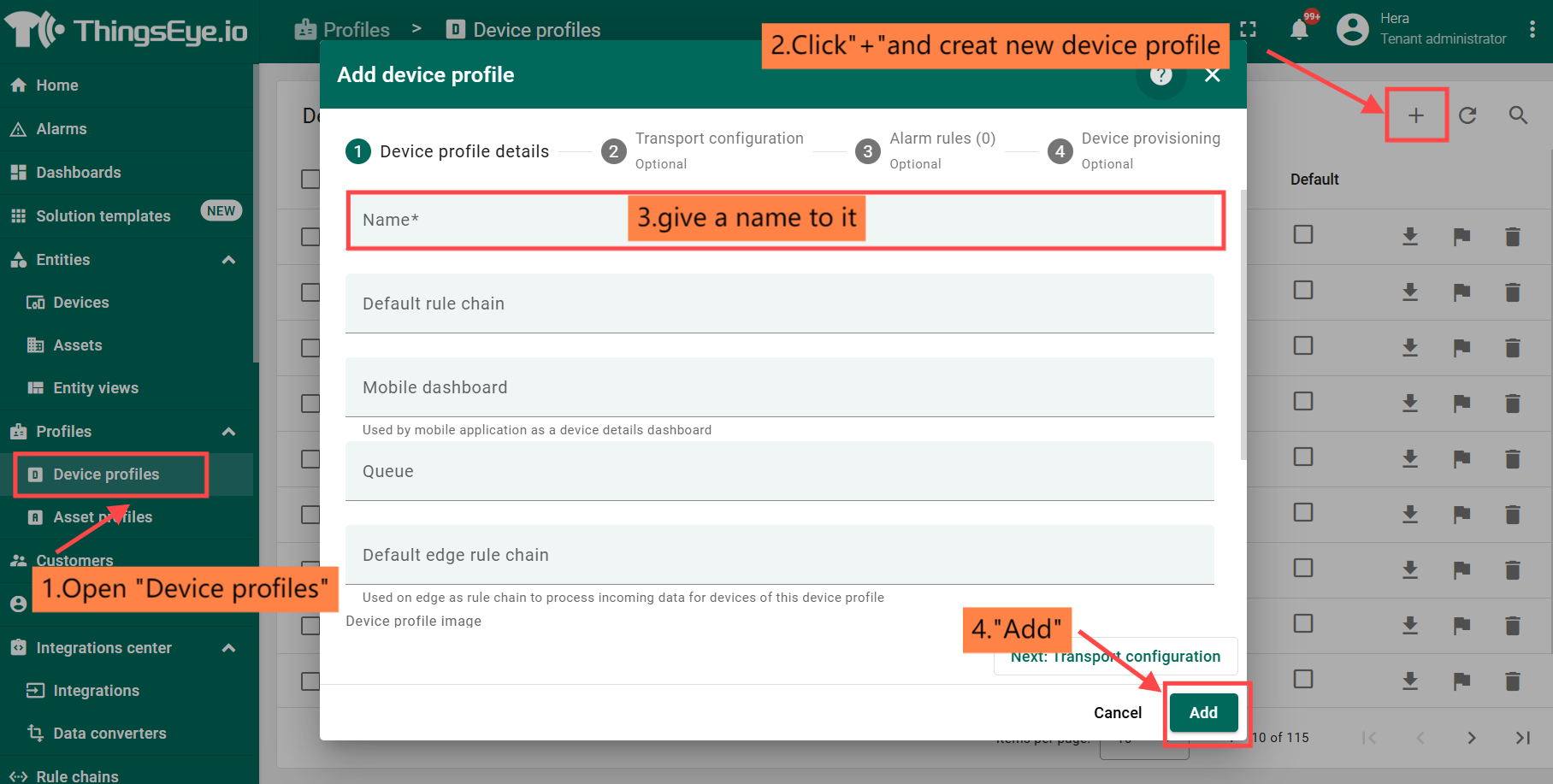Set first profile as default with flag icon
The width and height of the screenshot is (1553, 784).
[1461, 236]
